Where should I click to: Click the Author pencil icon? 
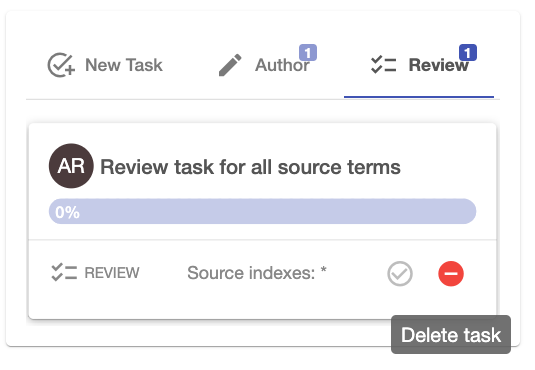tap(230, 65)
